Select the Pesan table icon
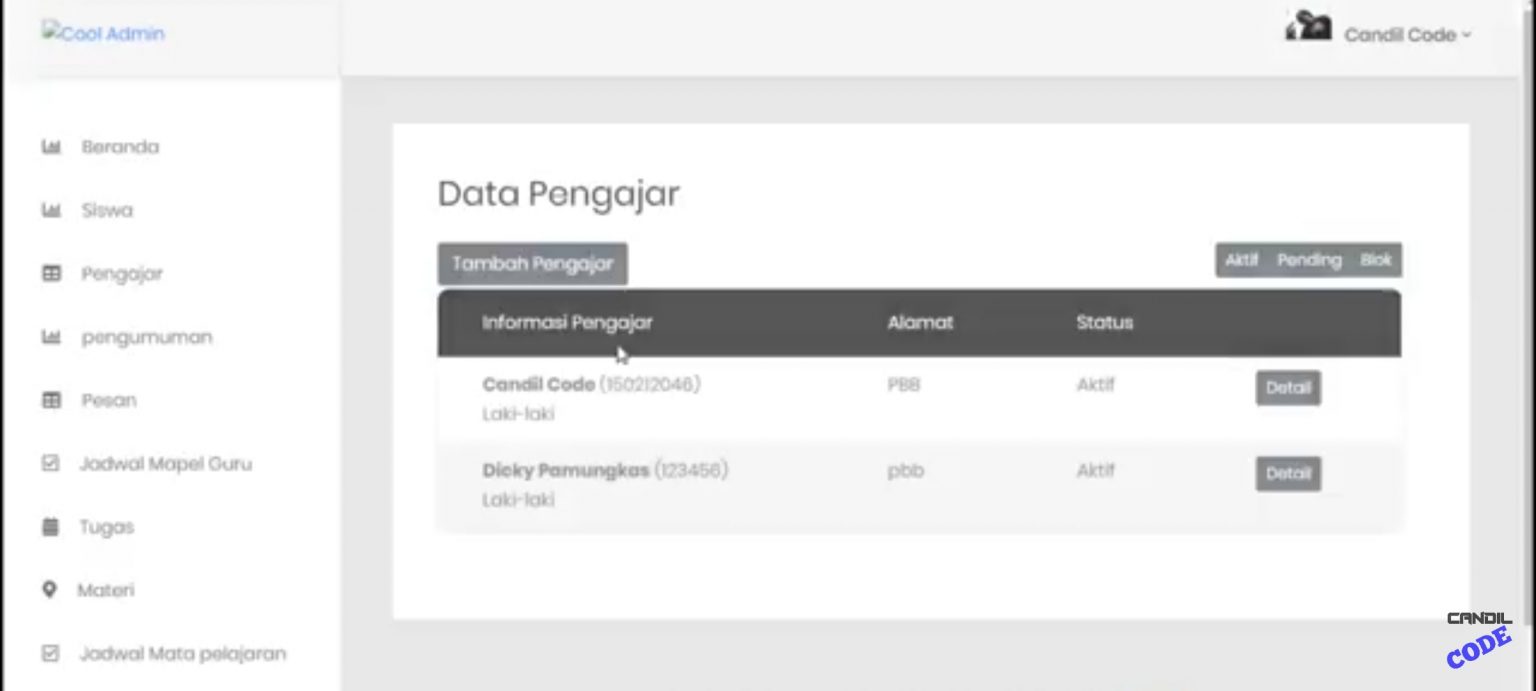Viewport: 1536px width, 691px height. (x=50, y=400)
